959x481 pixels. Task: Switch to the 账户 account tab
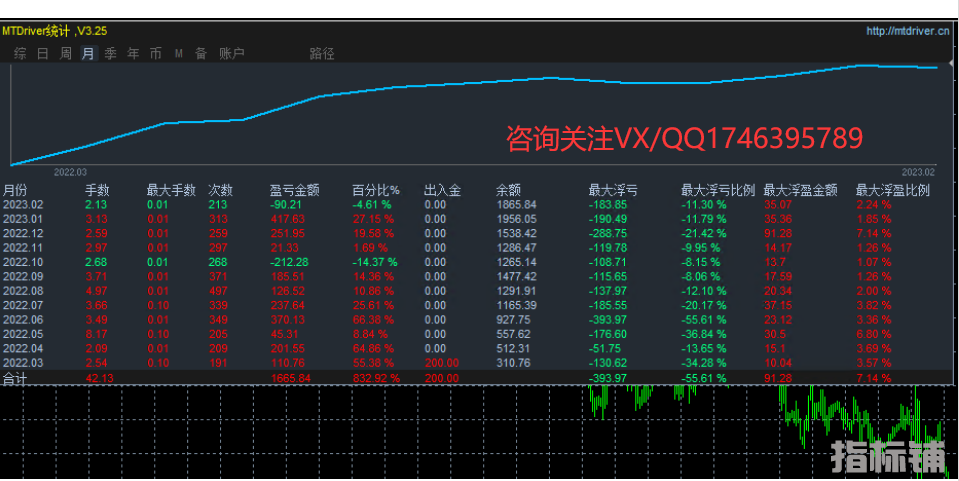coord(231,53)
